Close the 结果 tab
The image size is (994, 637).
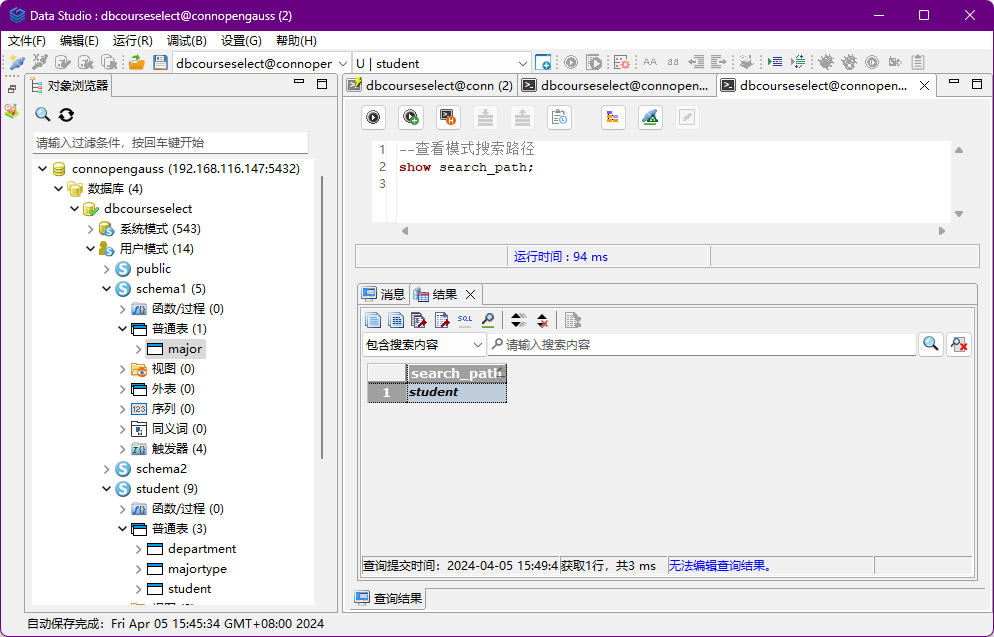click(470, 294)
